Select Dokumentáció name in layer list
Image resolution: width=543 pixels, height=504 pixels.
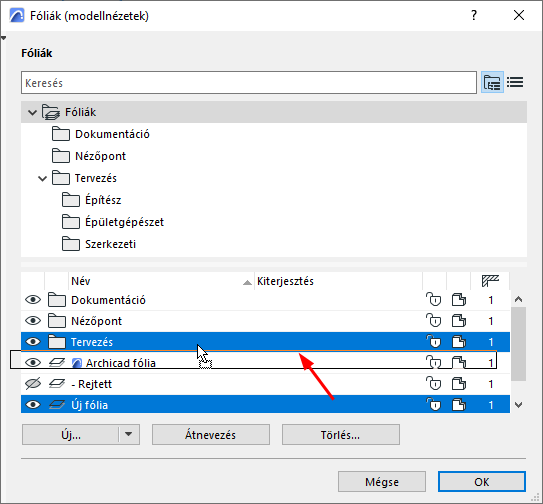[x=108, y=300]
